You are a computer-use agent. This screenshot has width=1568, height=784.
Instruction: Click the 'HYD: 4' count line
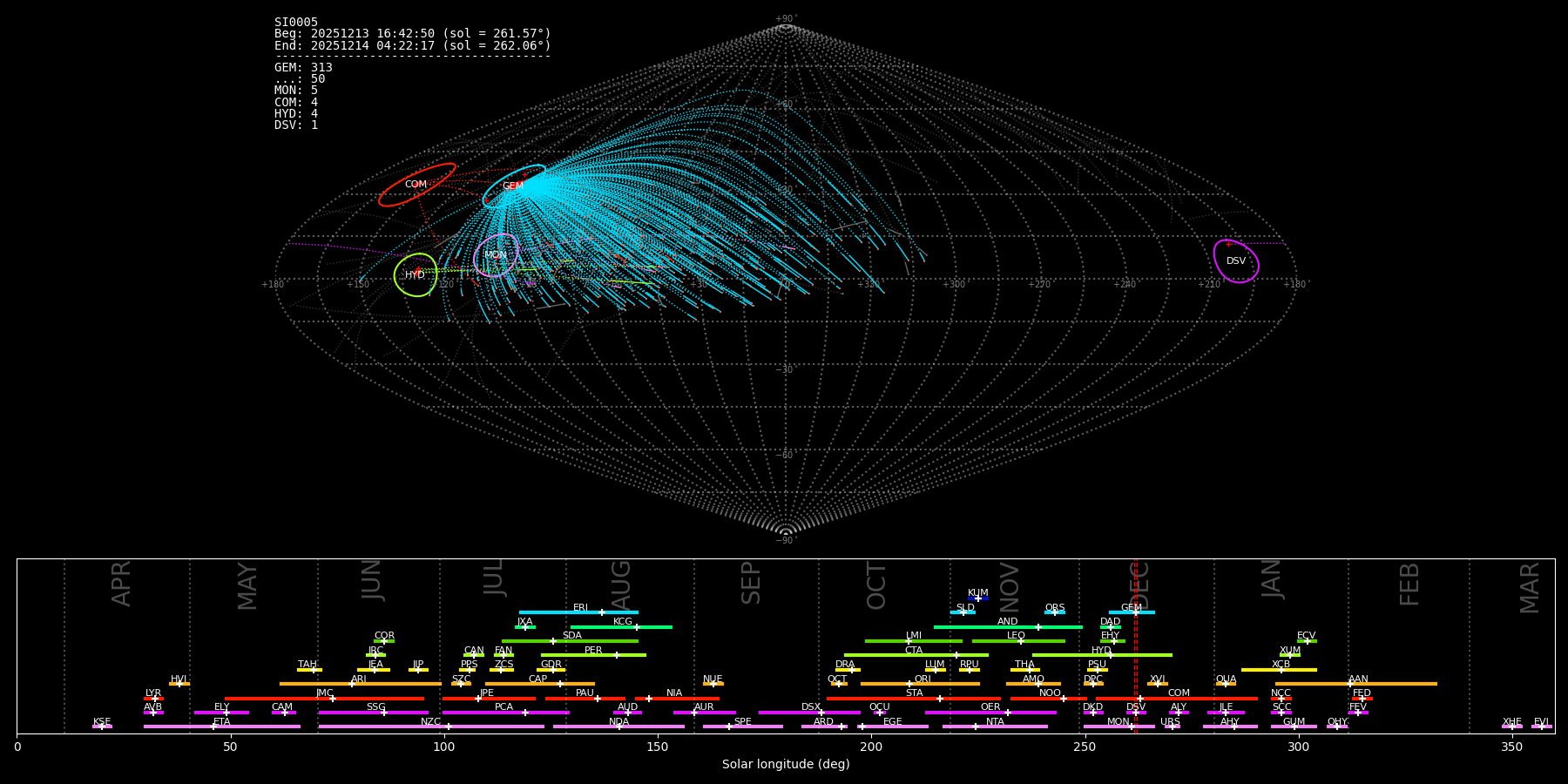(296, 113)
